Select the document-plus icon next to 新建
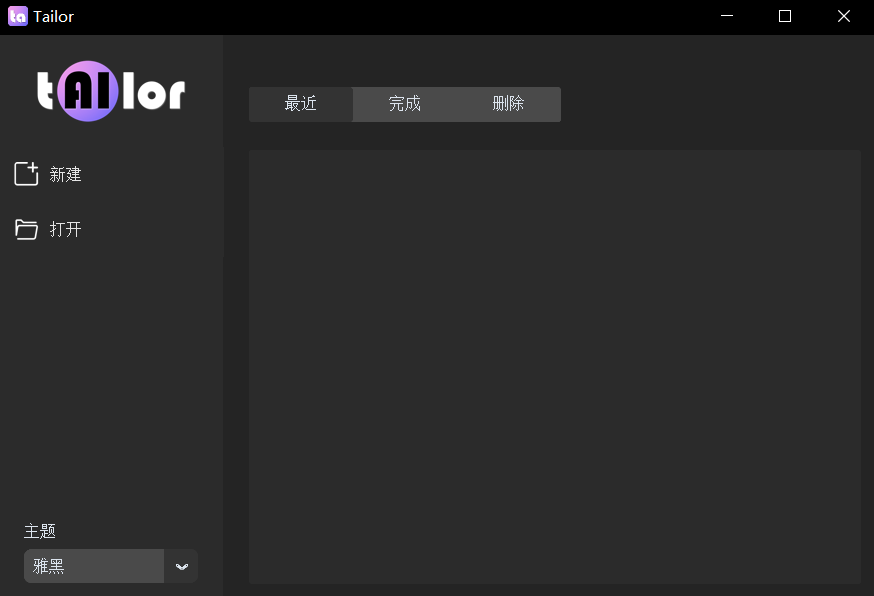 click(x=27, y=173)
